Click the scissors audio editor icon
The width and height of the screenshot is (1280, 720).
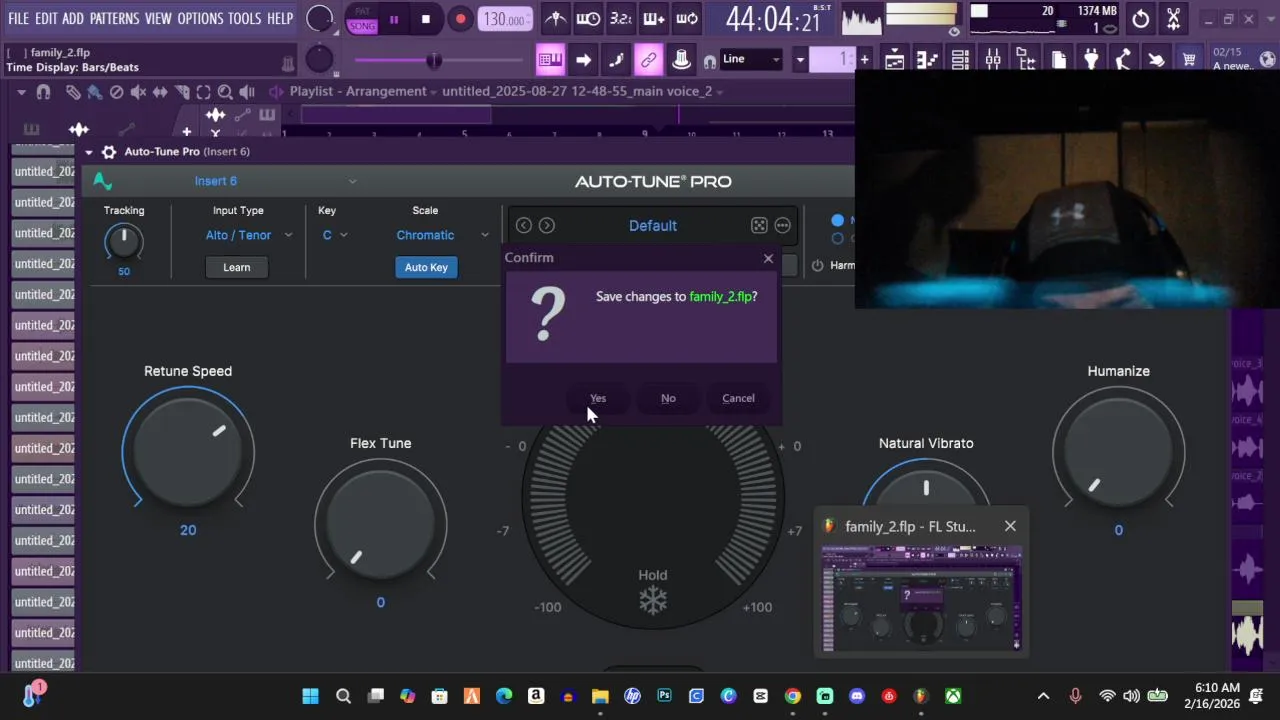[x=1174, y=19]
